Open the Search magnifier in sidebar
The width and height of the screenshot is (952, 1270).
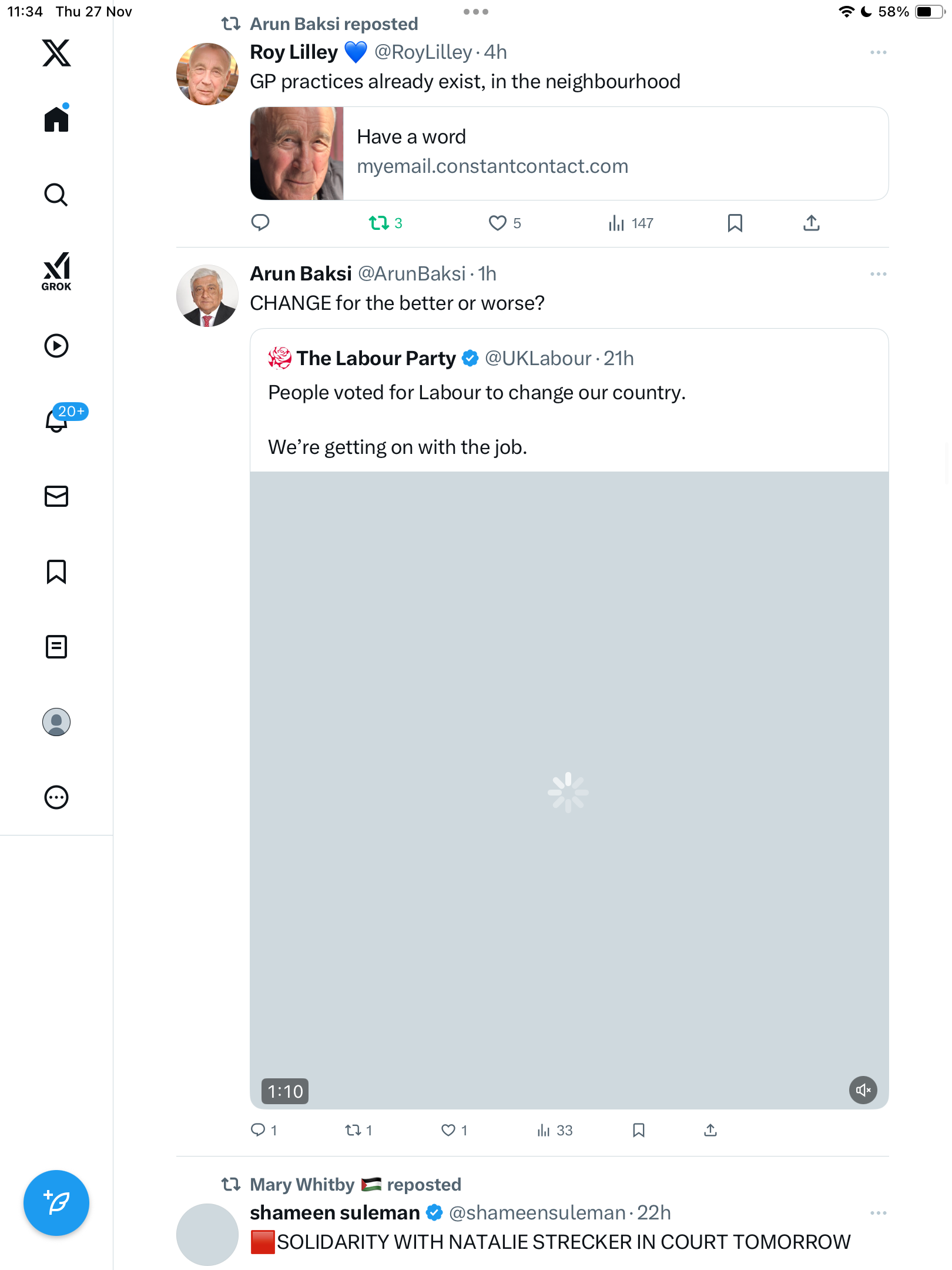click(56, 195)
